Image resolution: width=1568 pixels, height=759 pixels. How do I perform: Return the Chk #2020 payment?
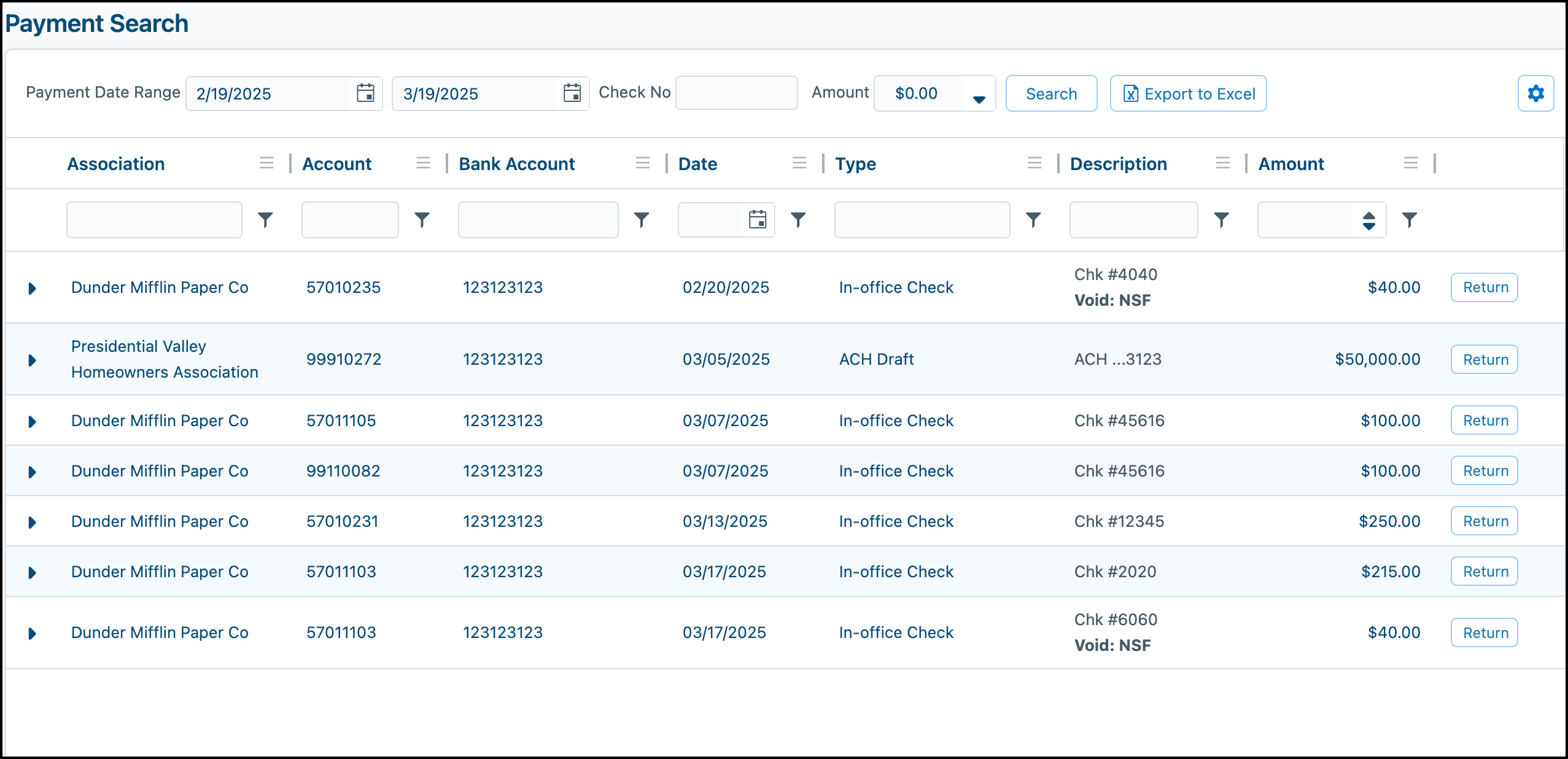click(x=1484, y=571)
